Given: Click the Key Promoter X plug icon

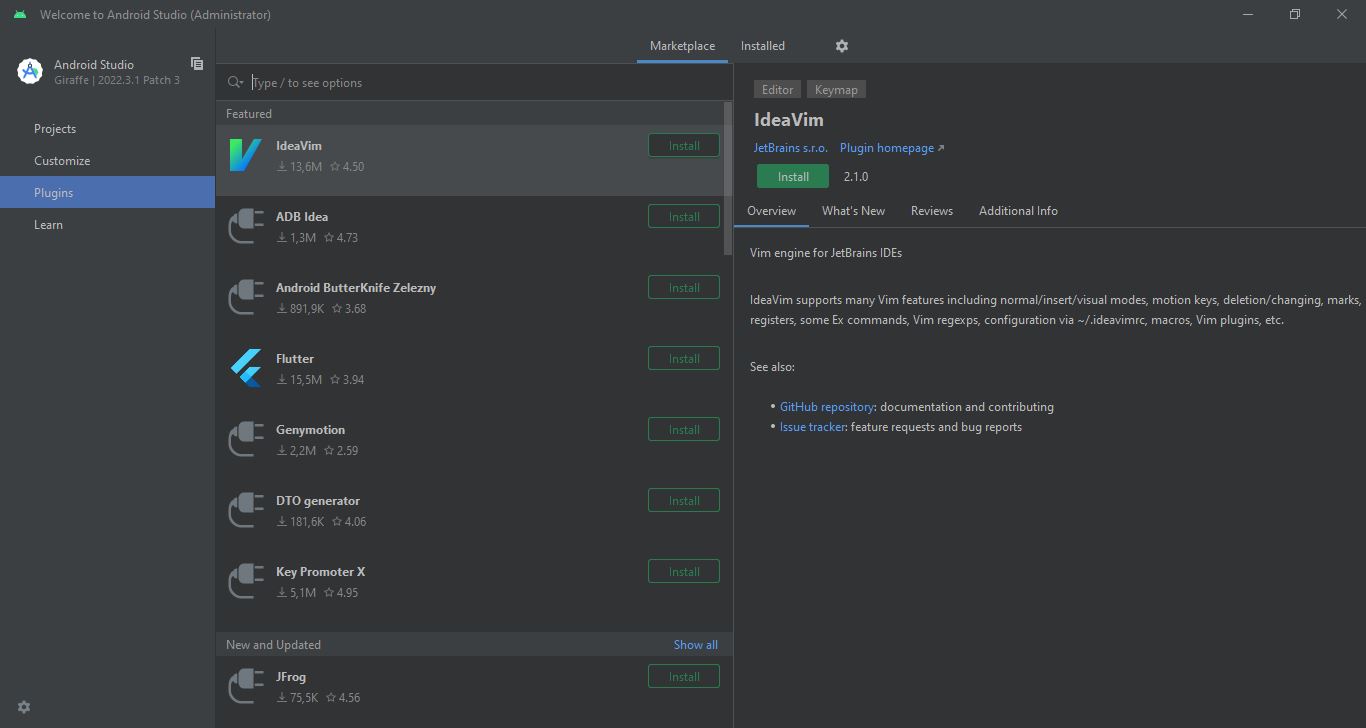Looking at the screenshot, I should pos(246,581).
